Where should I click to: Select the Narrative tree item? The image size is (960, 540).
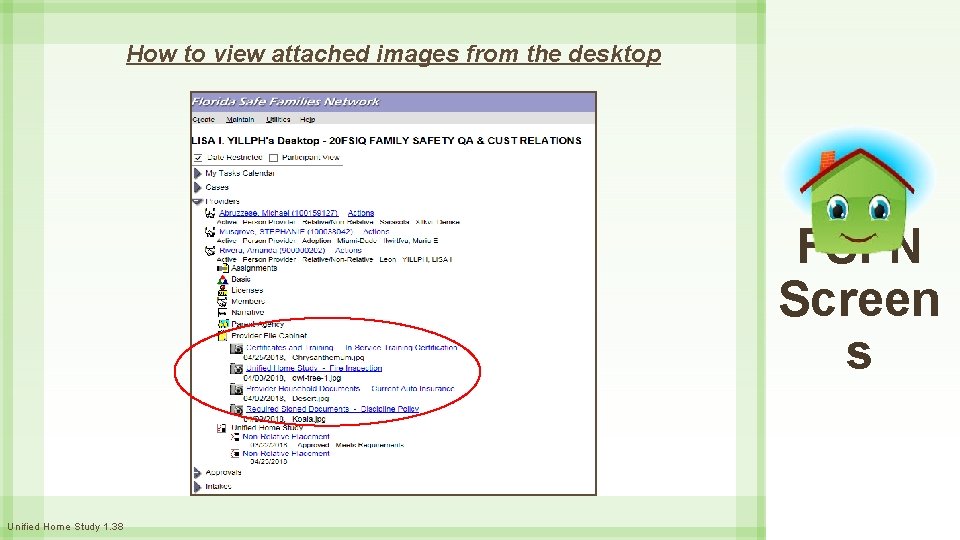tap(247, 312)
